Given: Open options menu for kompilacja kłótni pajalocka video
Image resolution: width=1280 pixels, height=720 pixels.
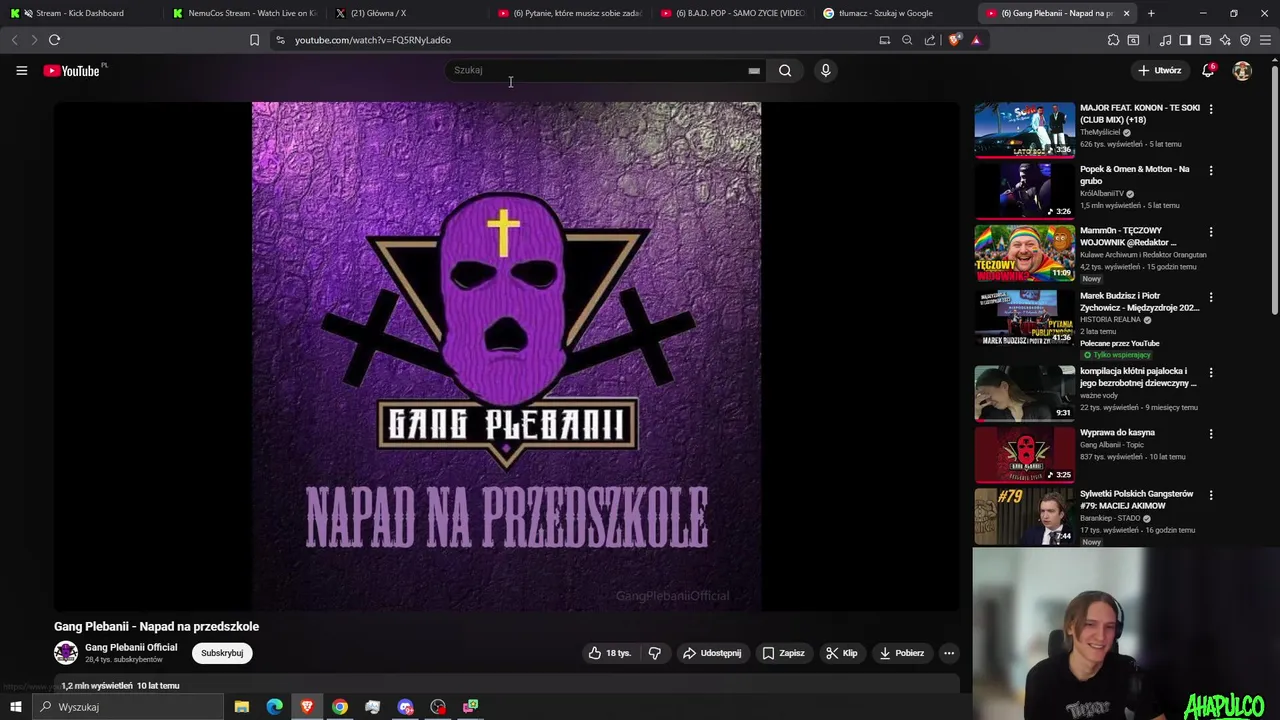Looking at the screenshot, I should click(x=1211, y=372).
